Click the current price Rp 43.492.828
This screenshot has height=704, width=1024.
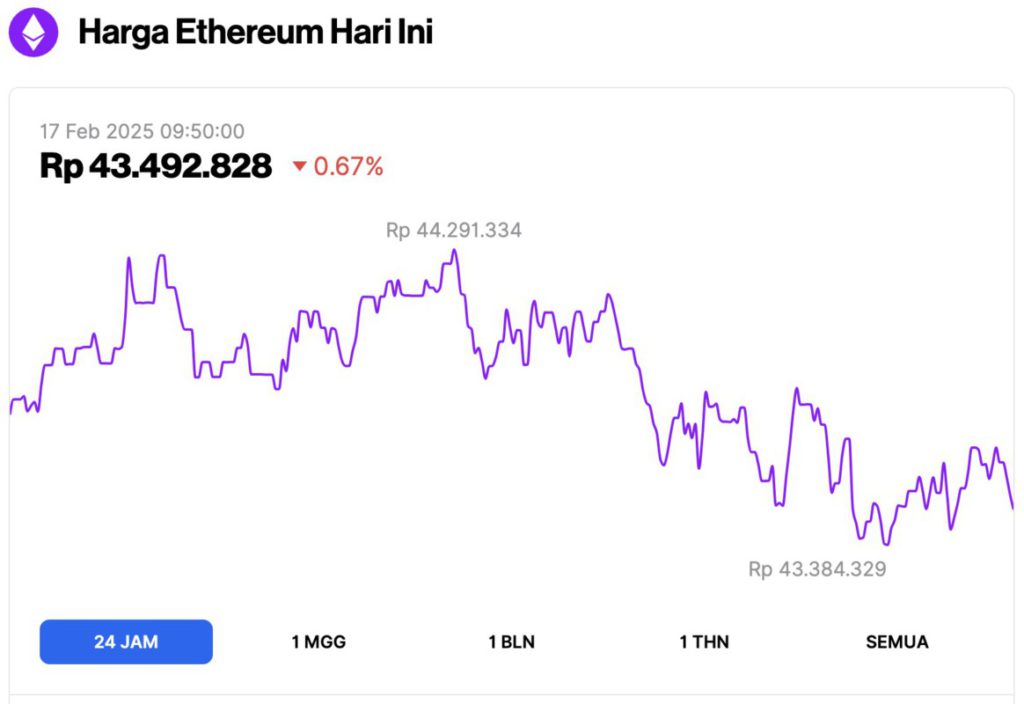click(x=156, y=166)
